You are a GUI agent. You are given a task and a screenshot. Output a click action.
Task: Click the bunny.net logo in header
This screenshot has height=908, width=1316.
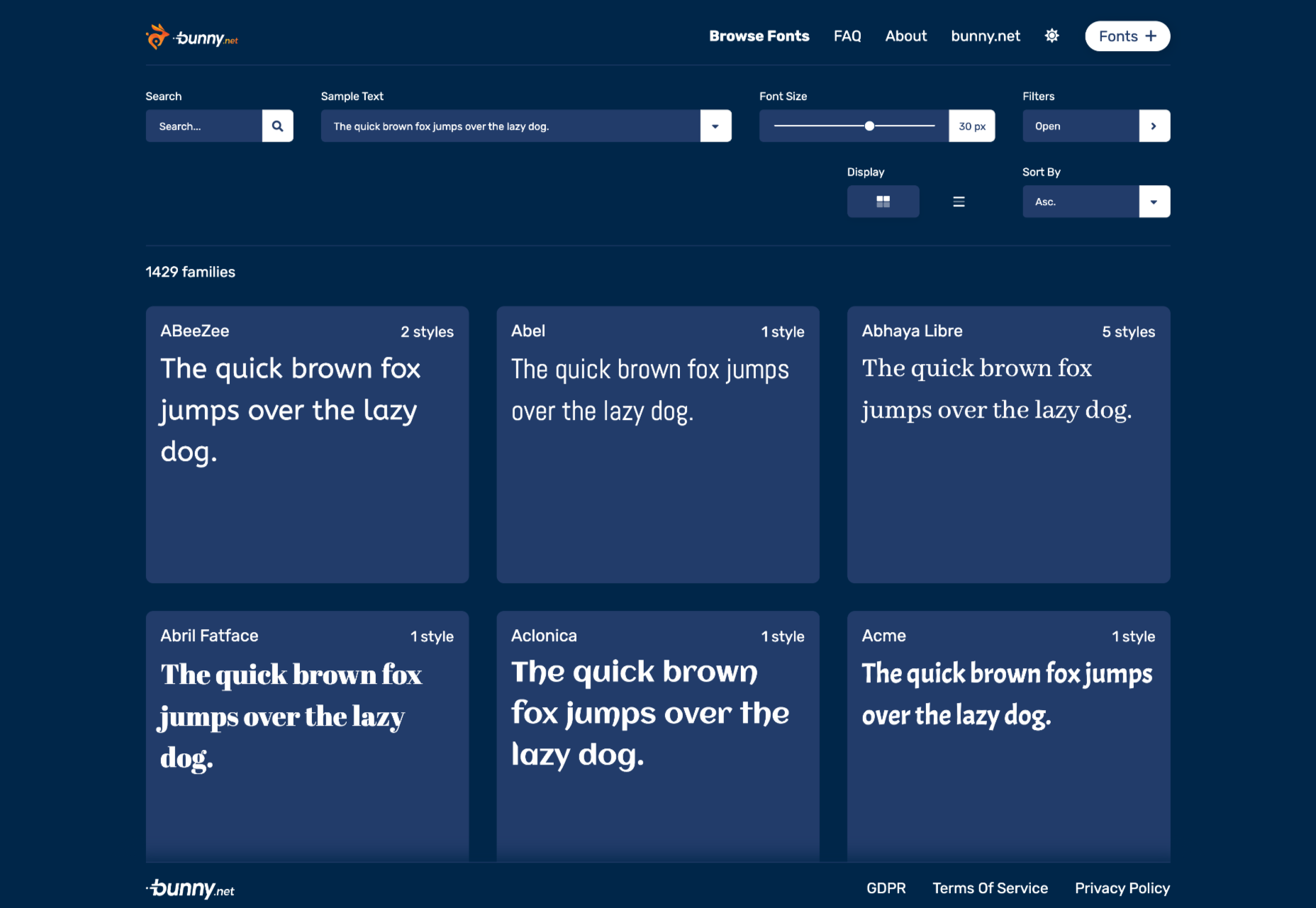pyautogui.click(x=191, y=37)
